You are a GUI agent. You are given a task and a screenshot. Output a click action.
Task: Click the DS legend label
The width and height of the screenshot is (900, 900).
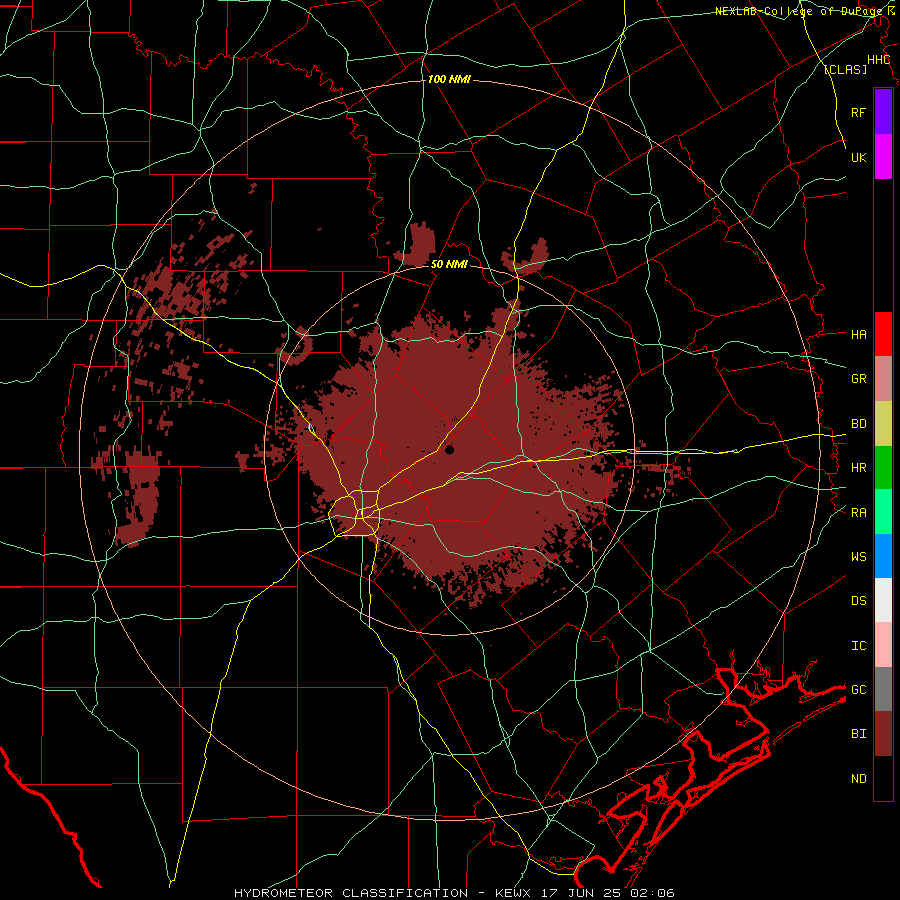(x=858, y=601)
